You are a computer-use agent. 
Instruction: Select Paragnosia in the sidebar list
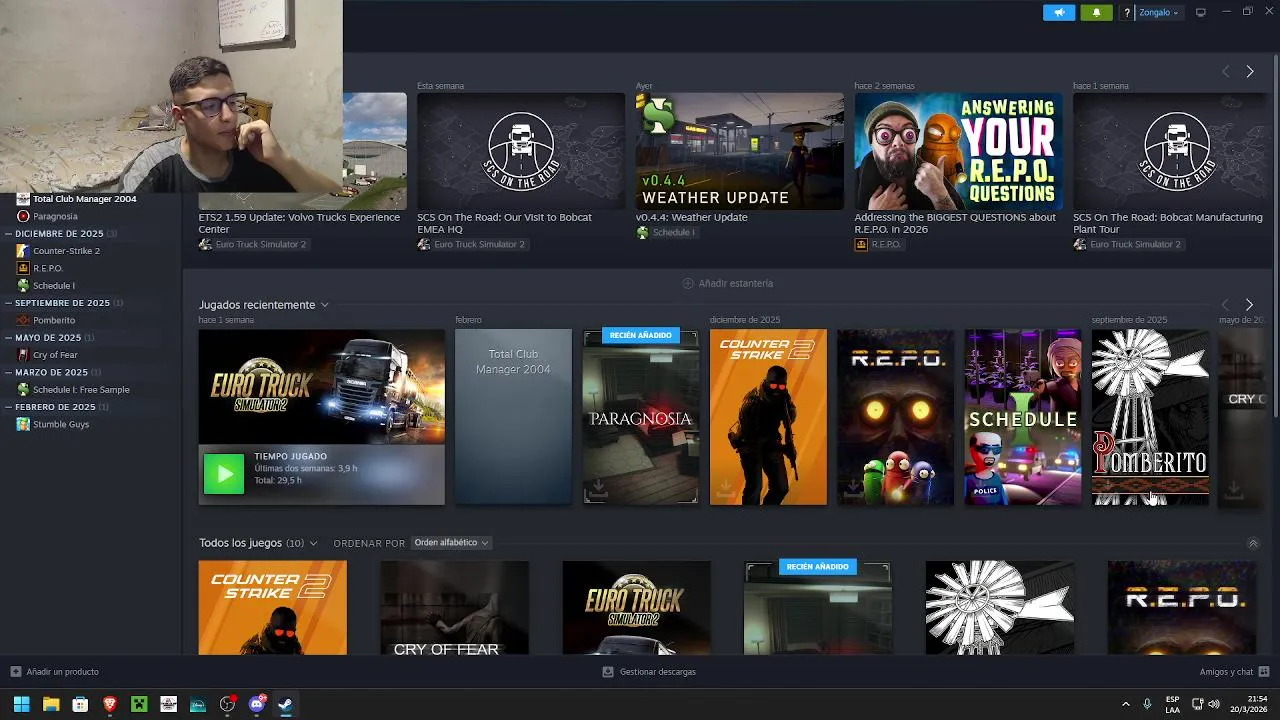pyautogui.click(x=55, y=216)
